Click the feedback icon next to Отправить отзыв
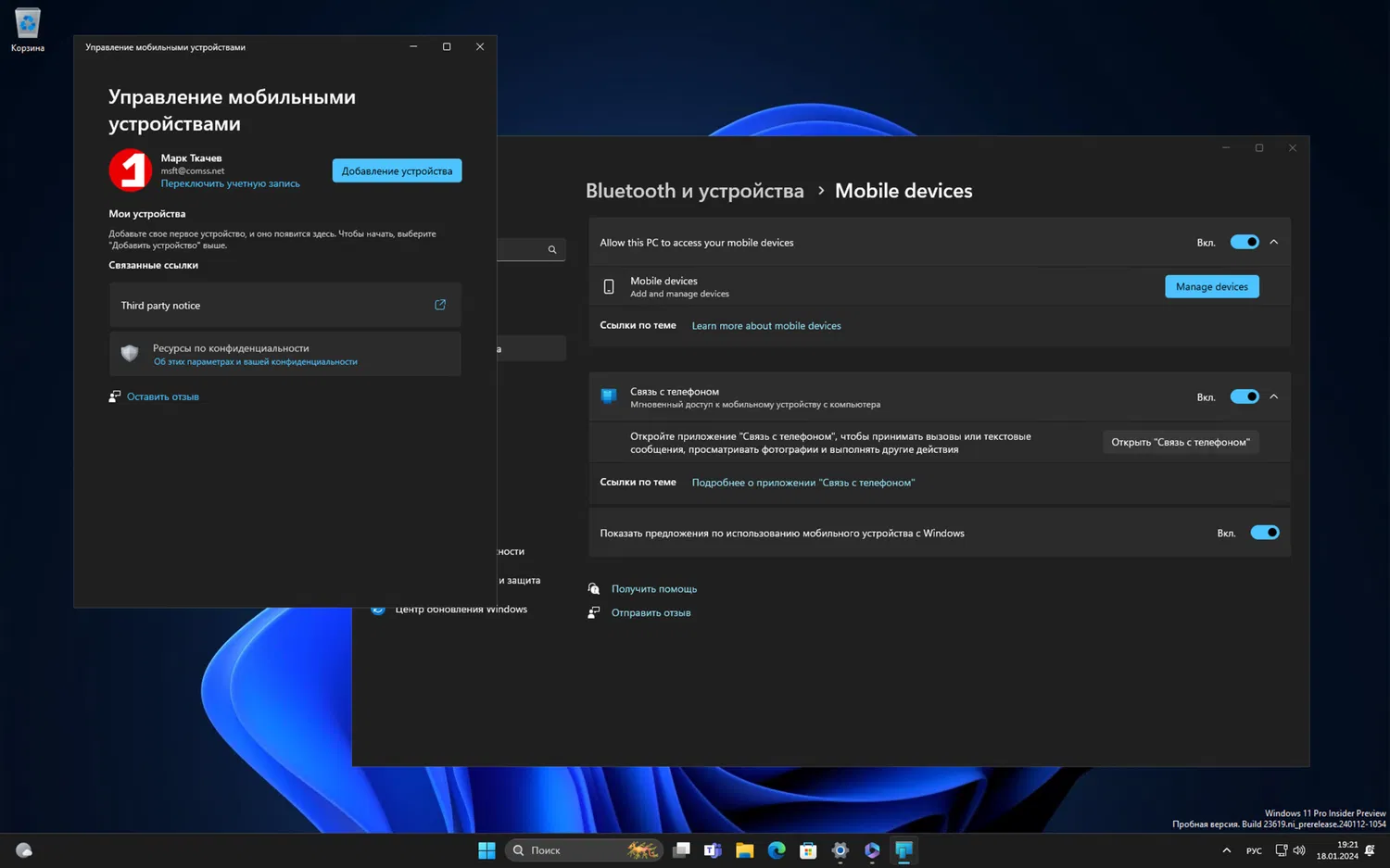This screenshot has height=868, width=1390. coord(594,612)
